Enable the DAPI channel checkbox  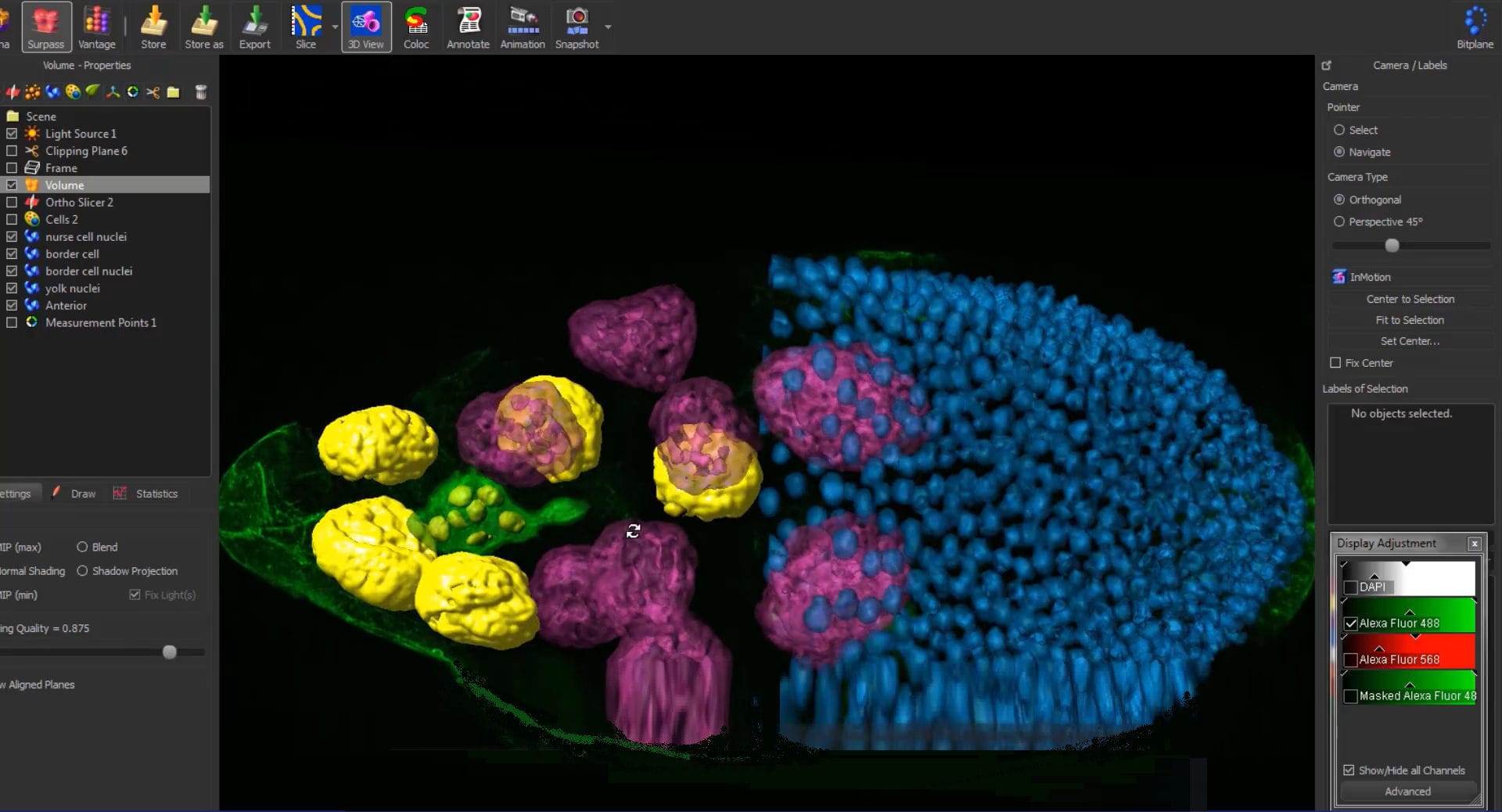tap(1350, 587)
